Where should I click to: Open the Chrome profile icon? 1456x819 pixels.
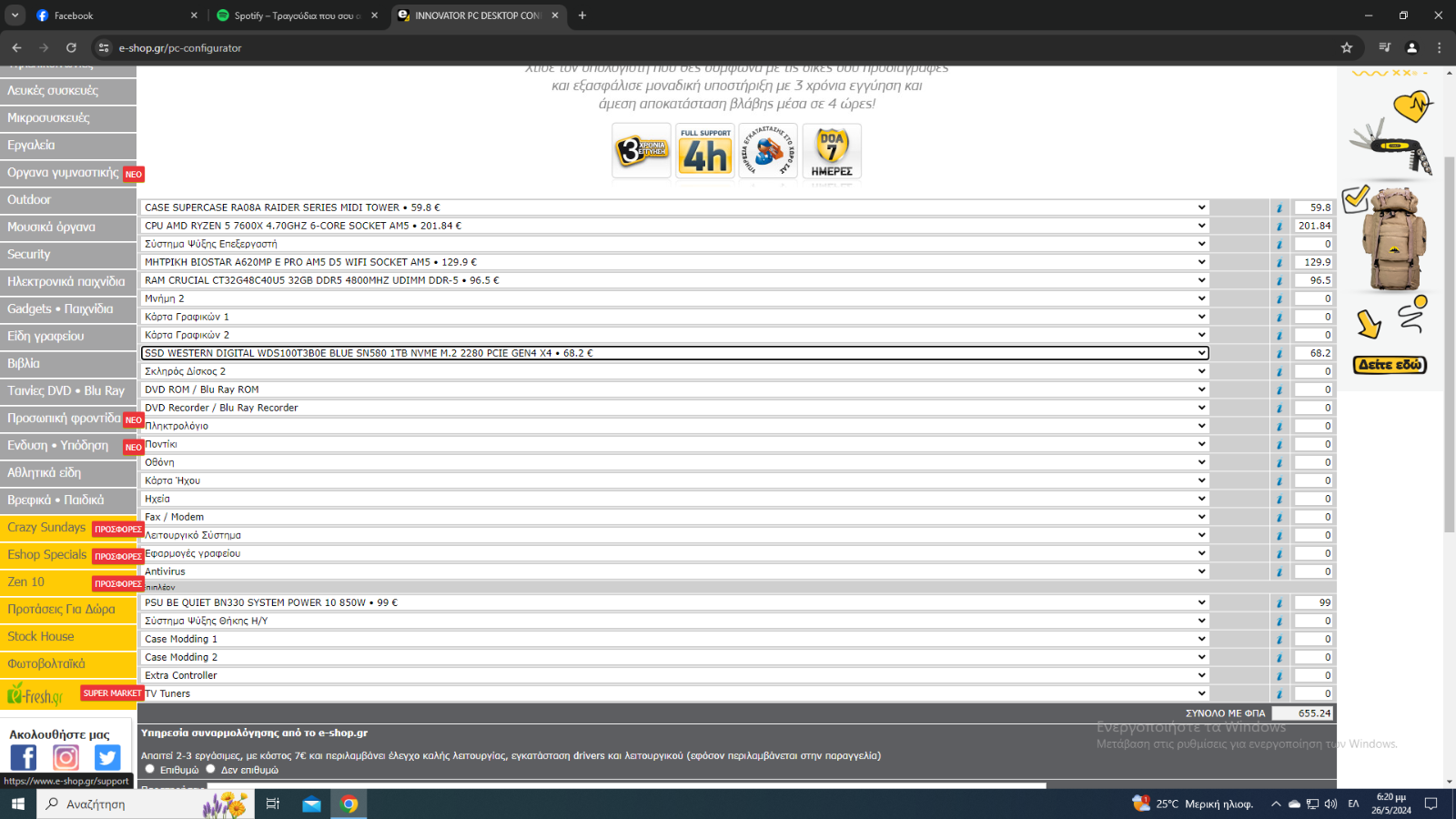tap(1411, 47)
